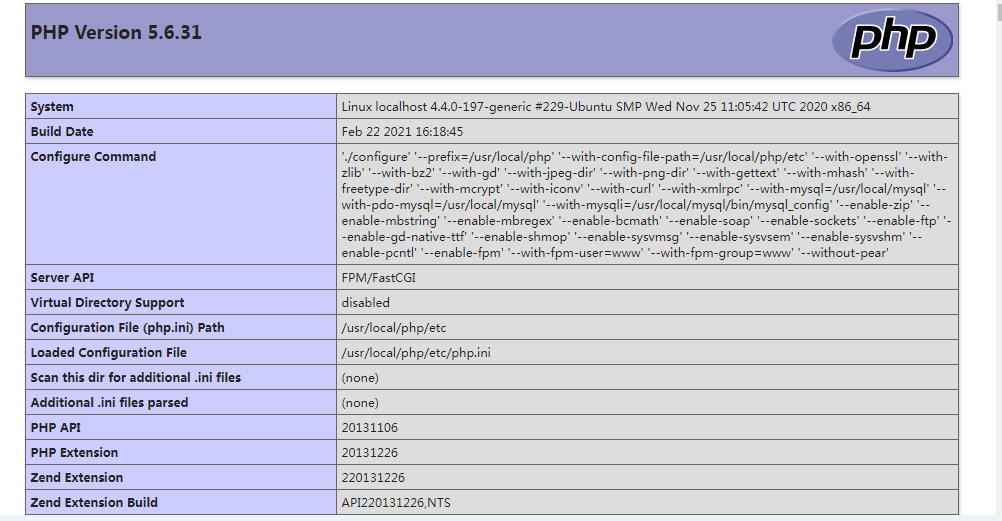Click the 'API220131226,NTS' build value
The width and height of the screenshot is (1002, 521).
pyautogui.click(x=395, y=503)
